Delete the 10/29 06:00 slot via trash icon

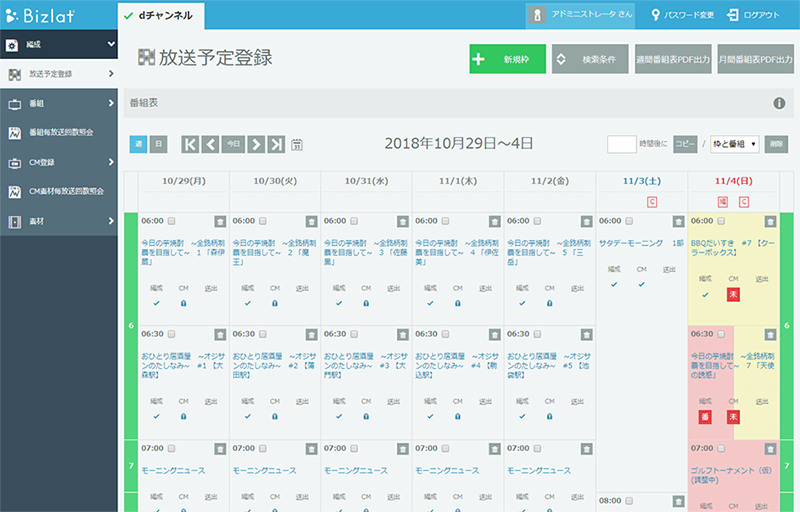[219, 221]
